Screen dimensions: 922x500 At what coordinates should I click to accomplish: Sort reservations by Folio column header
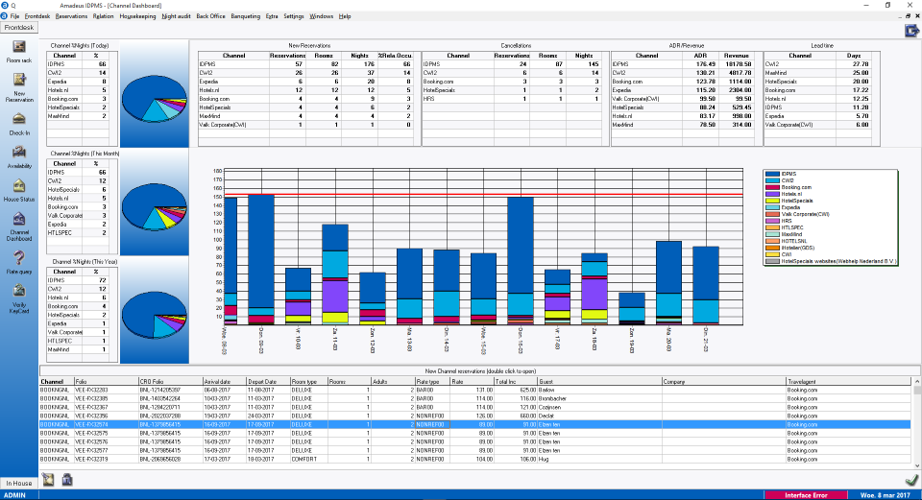[x=105, y=382]
